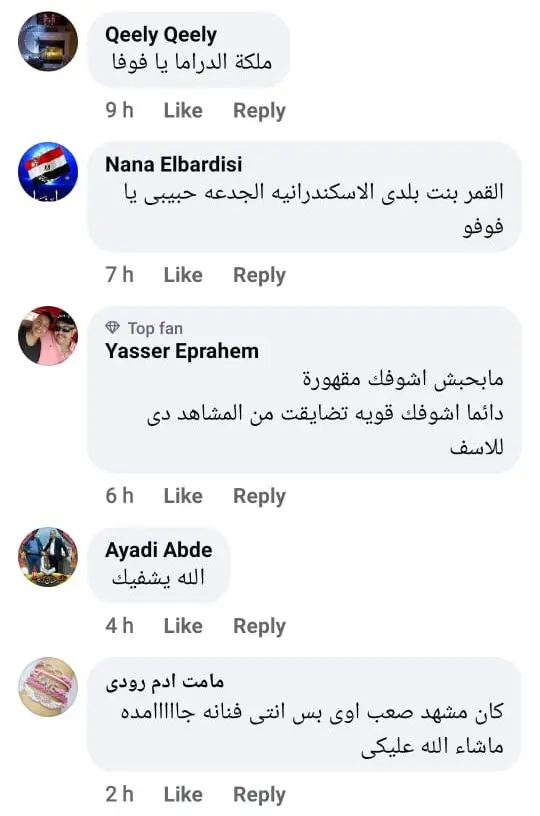Open Ayadi Abde's profile picture
The image size is (540, 816).
[48, 557]
